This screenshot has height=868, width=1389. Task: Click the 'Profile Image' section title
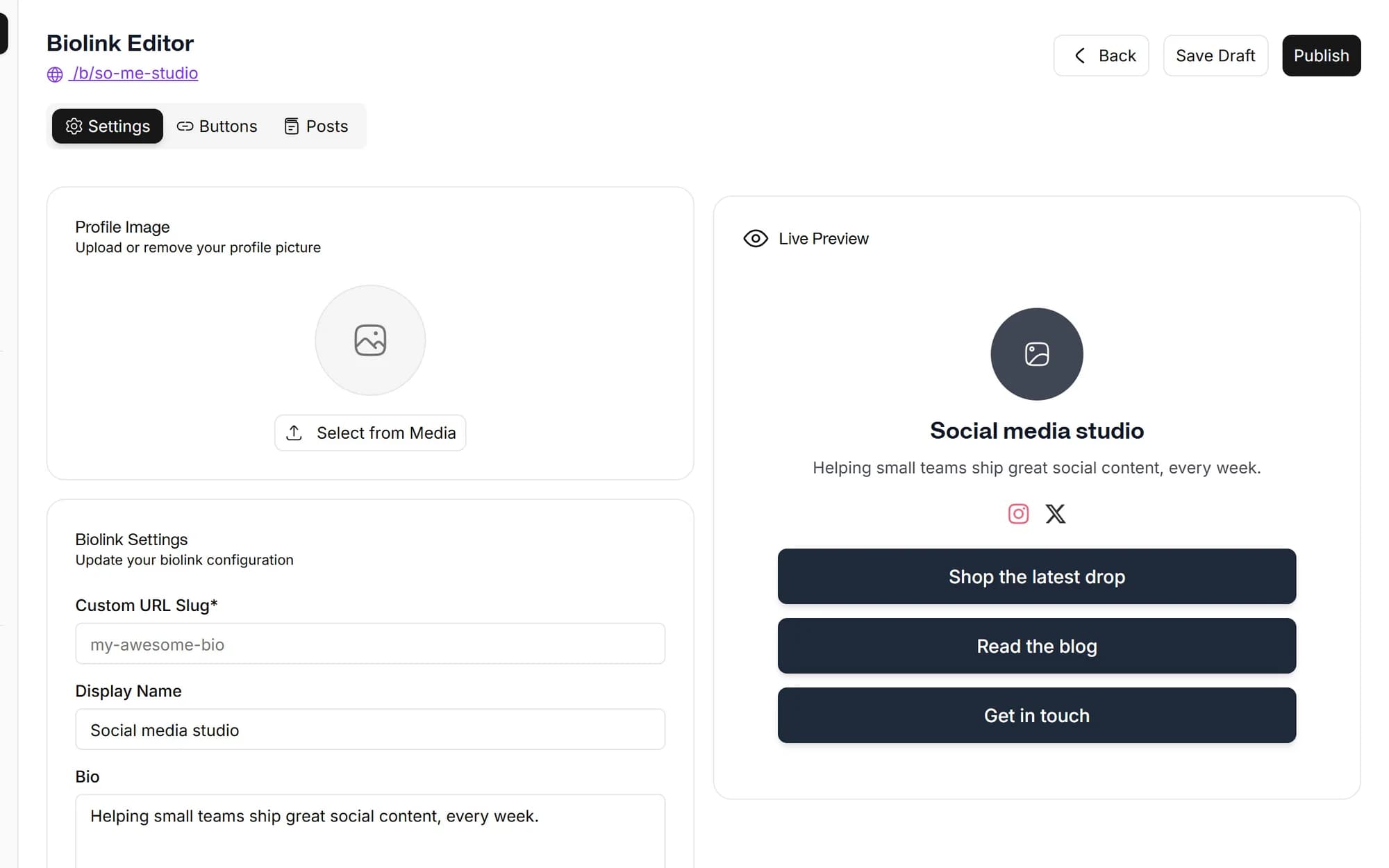coord(122,227)
